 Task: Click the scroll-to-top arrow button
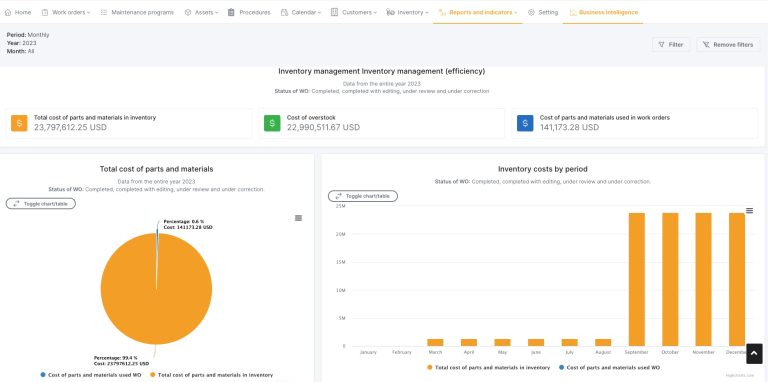pyautogui.click(x=754, y=354)
